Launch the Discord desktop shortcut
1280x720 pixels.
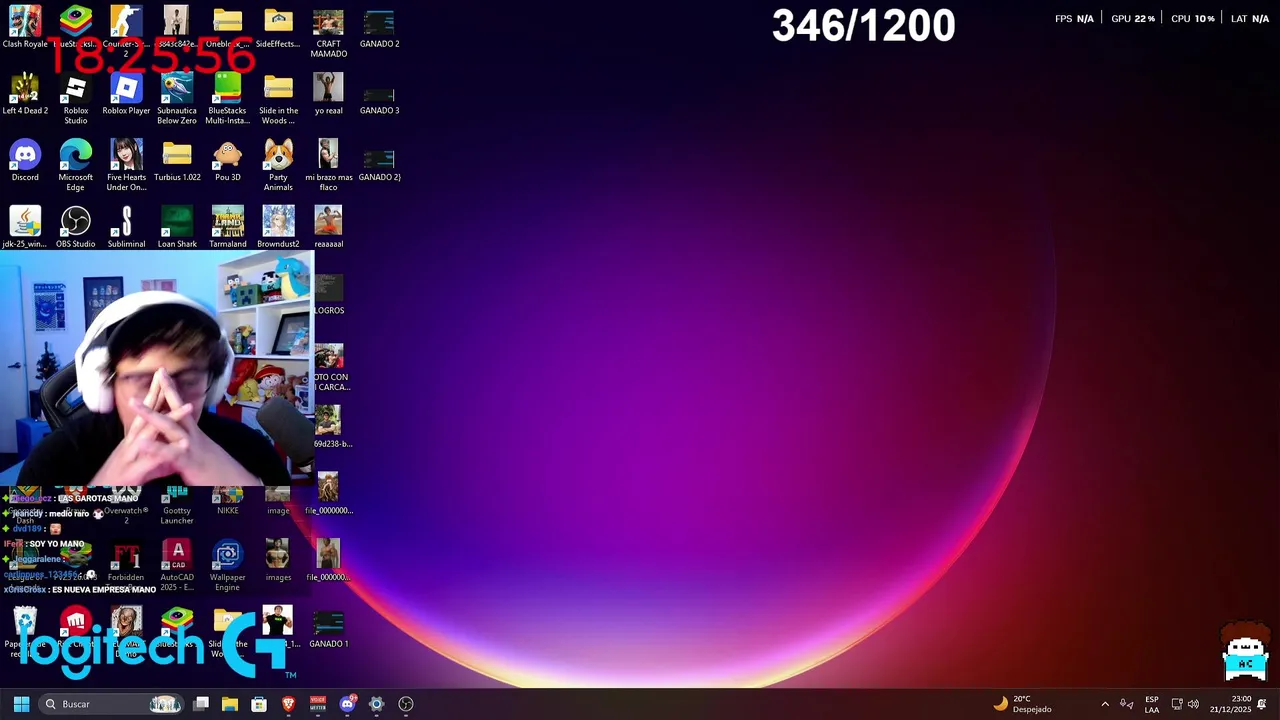[x=25, y=162]
